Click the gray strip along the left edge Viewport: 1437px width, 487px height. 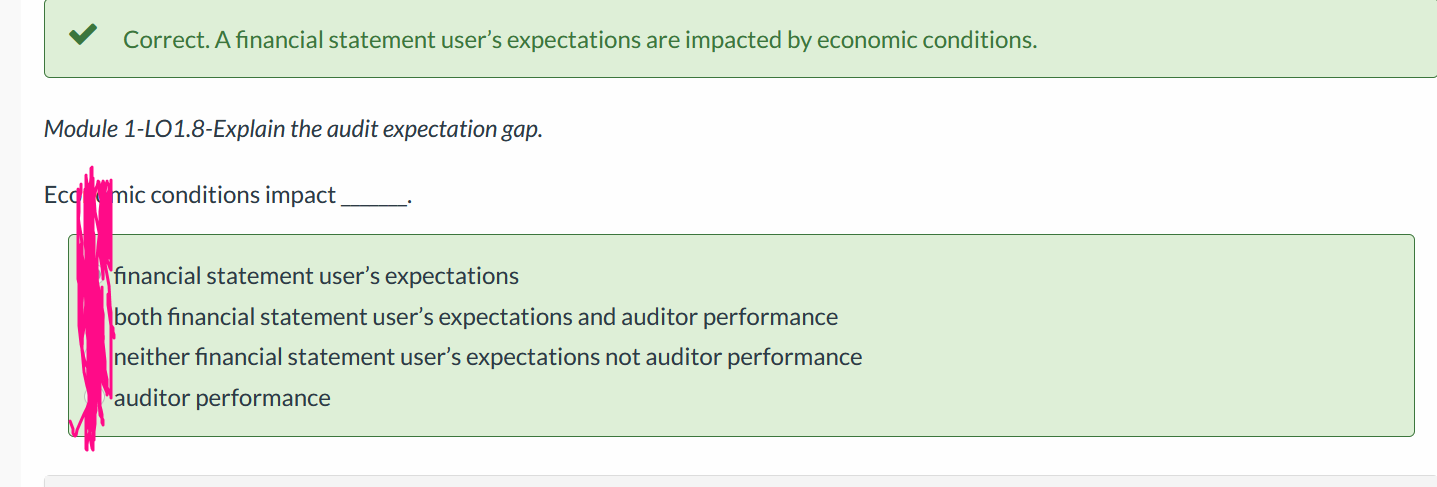pyautogui.click(x=10, y=243)
